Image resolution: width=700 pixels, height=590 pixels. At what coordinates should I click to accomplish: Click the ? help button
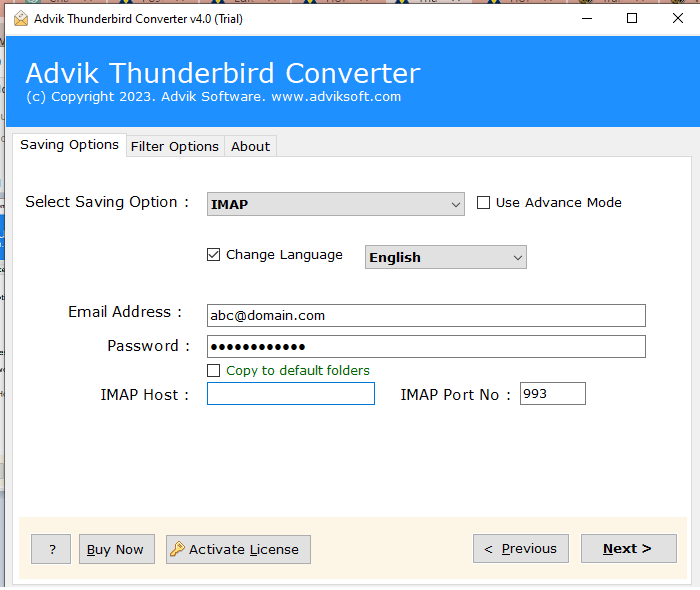click(x=51, y=549)
